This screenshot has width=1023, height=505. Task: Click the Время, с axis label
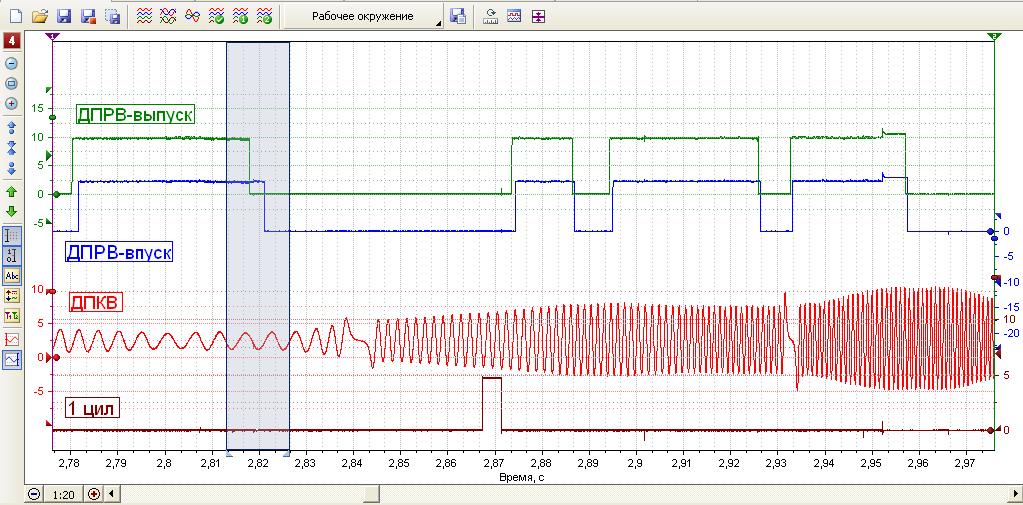[x=523, y=478]
